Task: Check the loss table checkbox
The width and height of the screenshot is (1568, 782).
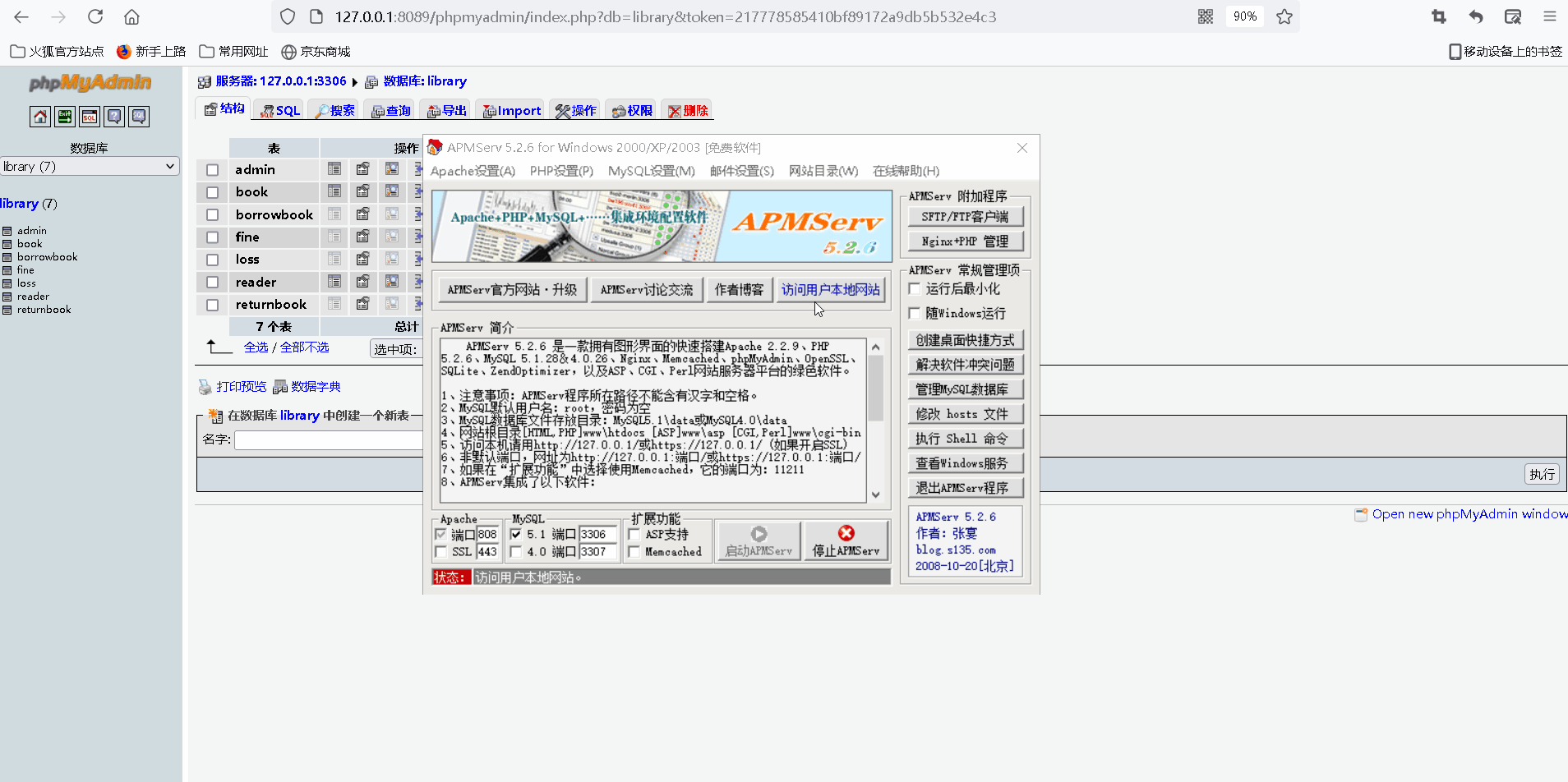Action: (213, 260)
